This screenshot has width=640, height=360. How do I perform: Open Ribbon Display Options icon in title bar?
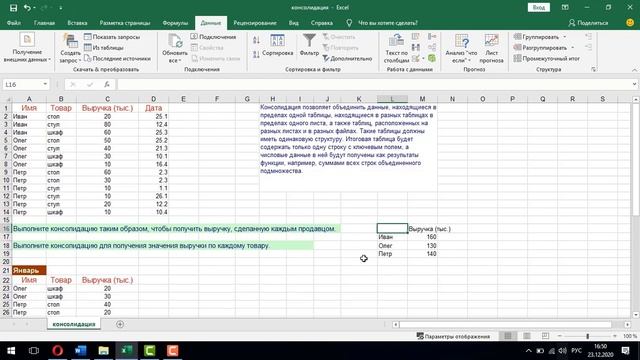click(x=565, y=8)
